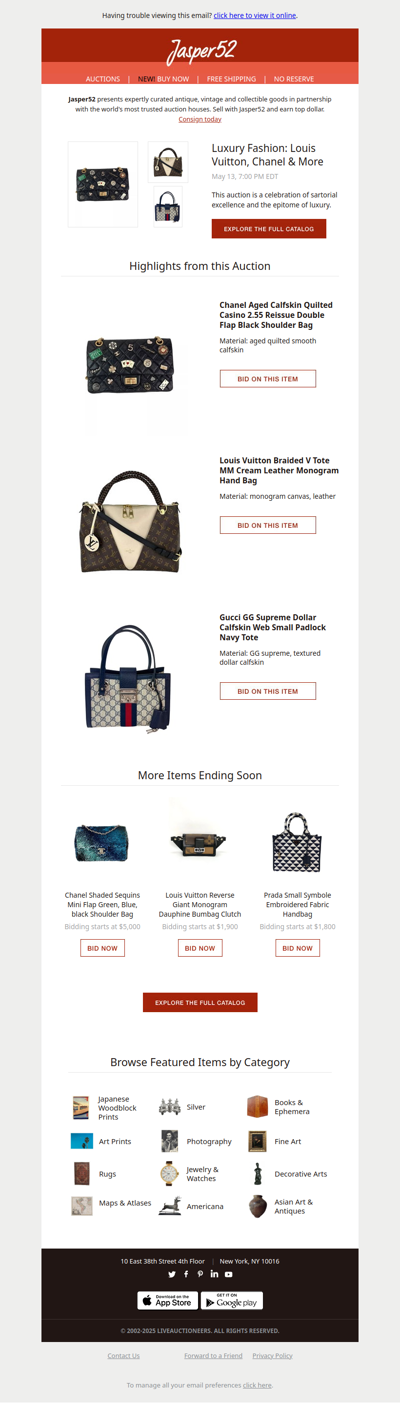
Task: Click the Pinterest footer icon
Action: click(200, 1274)
